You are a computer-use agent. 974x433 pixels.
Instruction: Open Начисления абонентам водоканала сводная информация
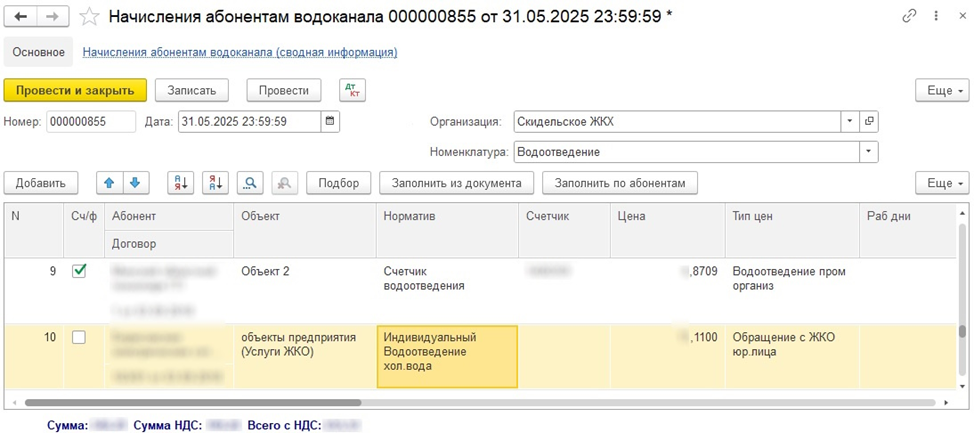click(x=240, y=52)
